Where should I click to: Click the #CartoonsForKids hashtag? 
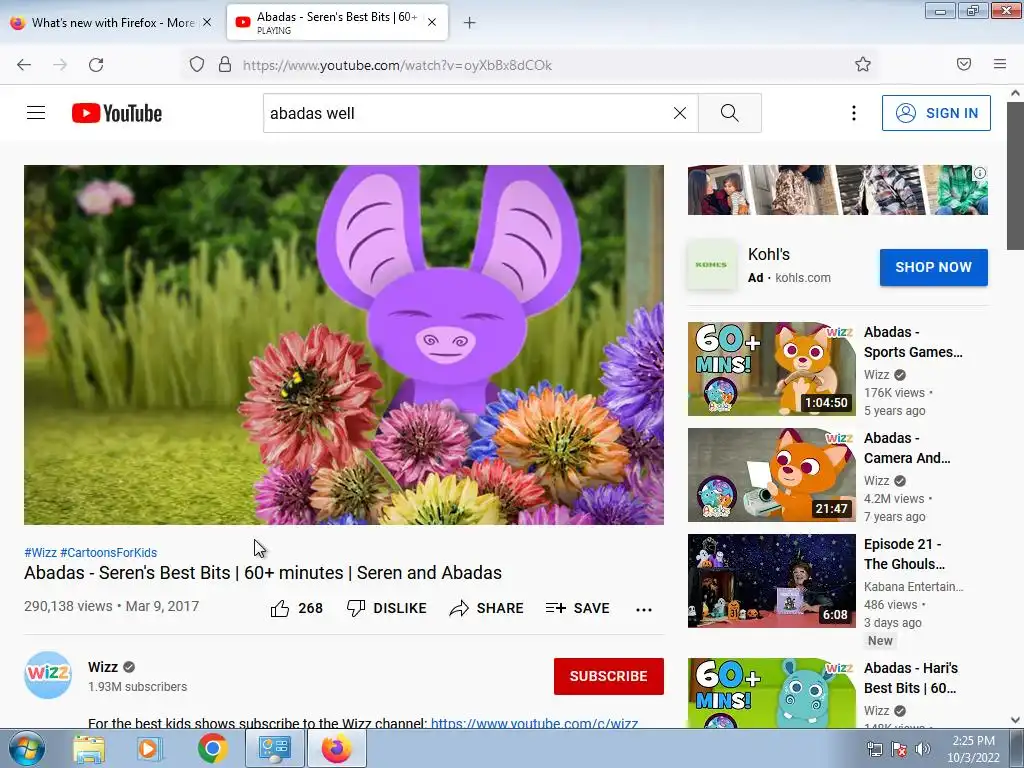[108, 552]
